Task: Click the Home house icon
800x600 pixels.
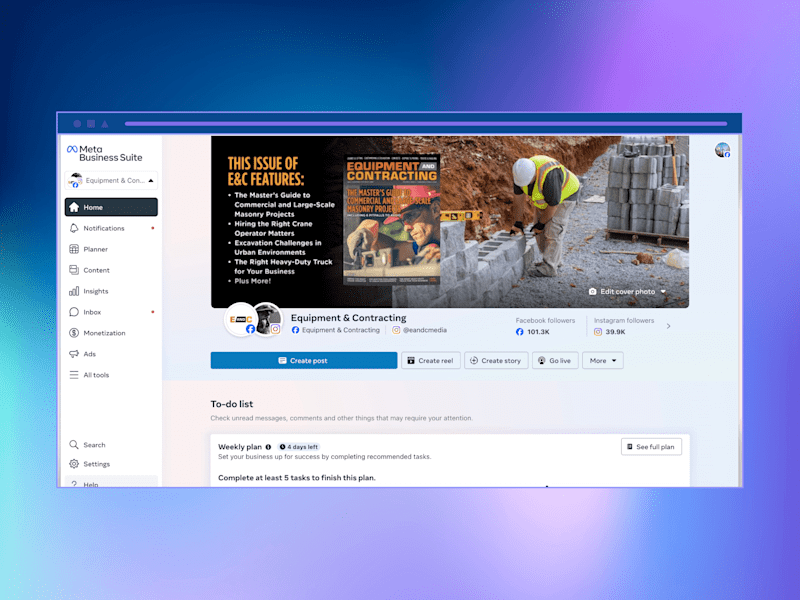Action: point(74,207)
